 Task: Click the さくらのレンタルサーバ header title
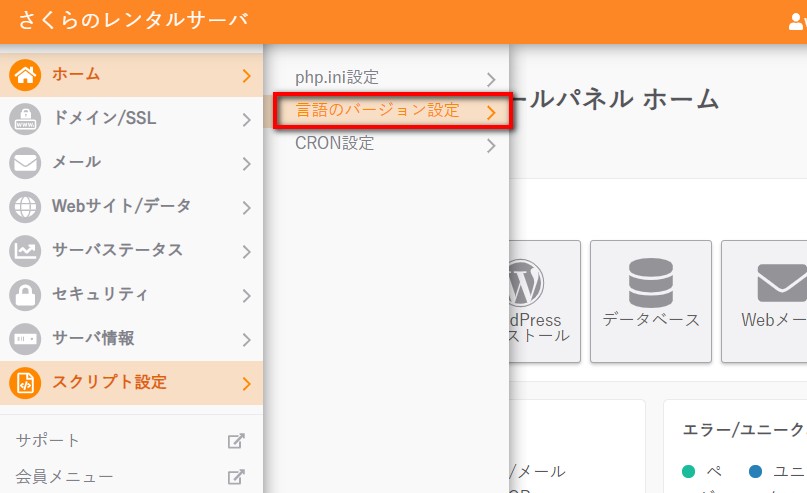click(x=133, y=21)
